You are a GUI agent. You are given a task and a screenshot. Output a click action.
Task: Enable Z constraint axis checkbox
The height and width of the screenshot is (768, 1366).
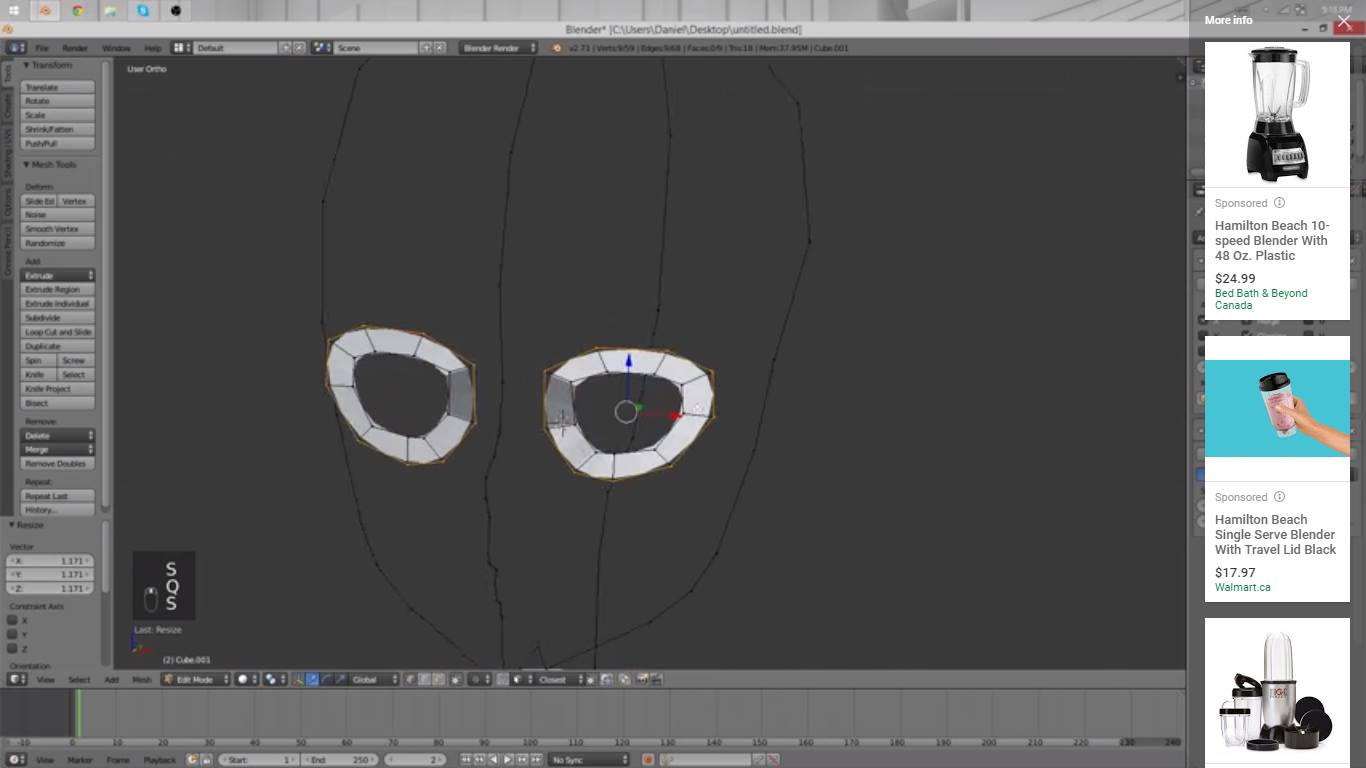[x=13, y=648]
